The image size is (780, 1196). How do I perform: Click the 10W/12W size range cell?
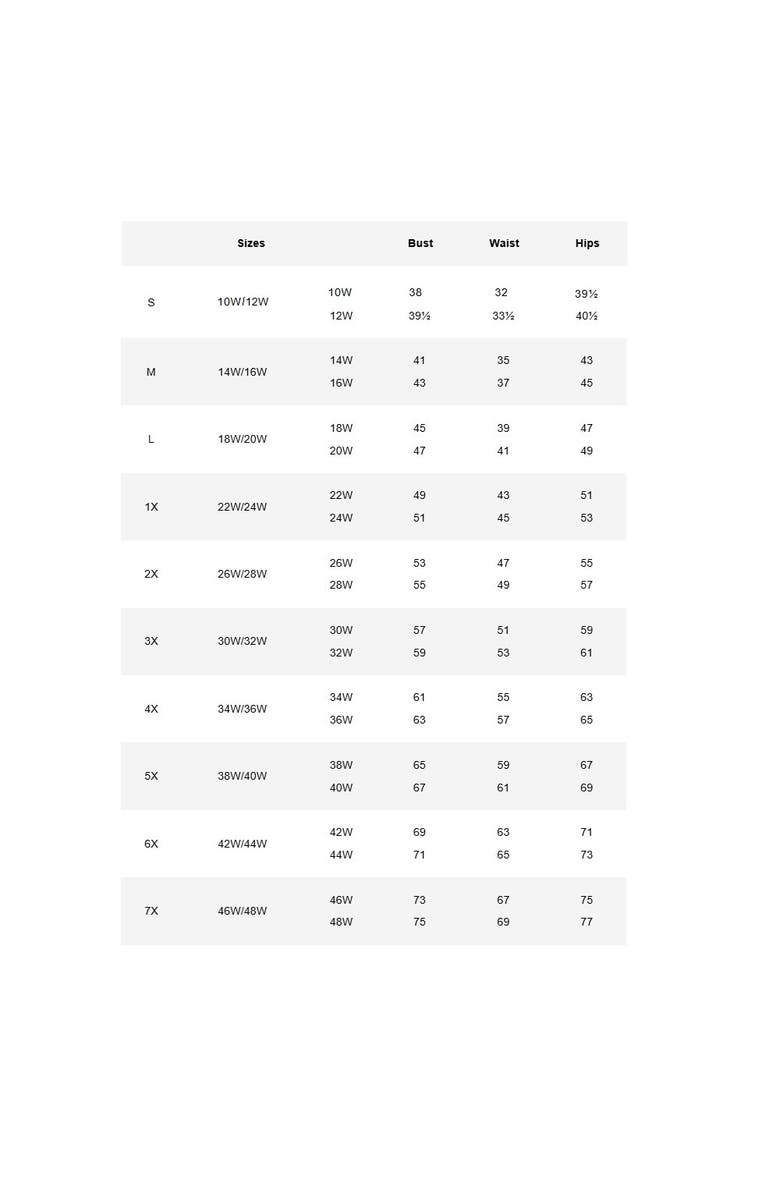pos(243,302)
